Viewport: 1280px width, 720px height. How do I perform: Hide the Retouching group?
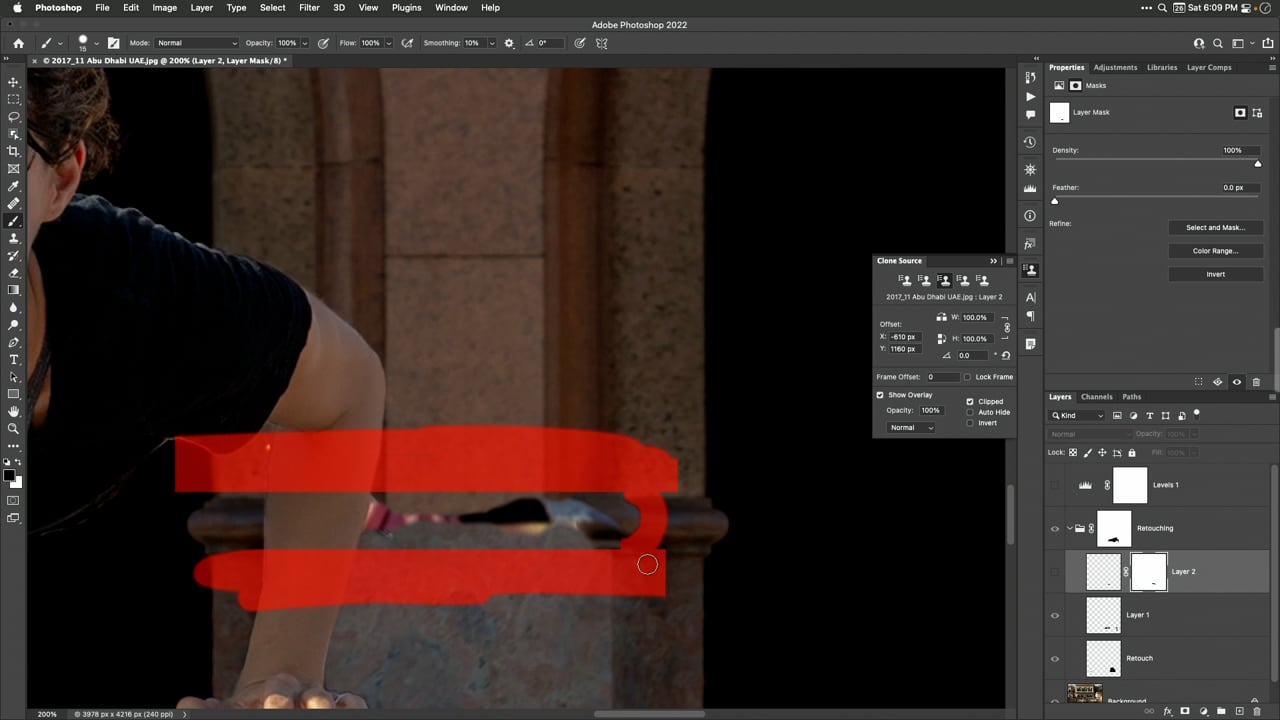pyautogui.click(x=1054, y=528)
